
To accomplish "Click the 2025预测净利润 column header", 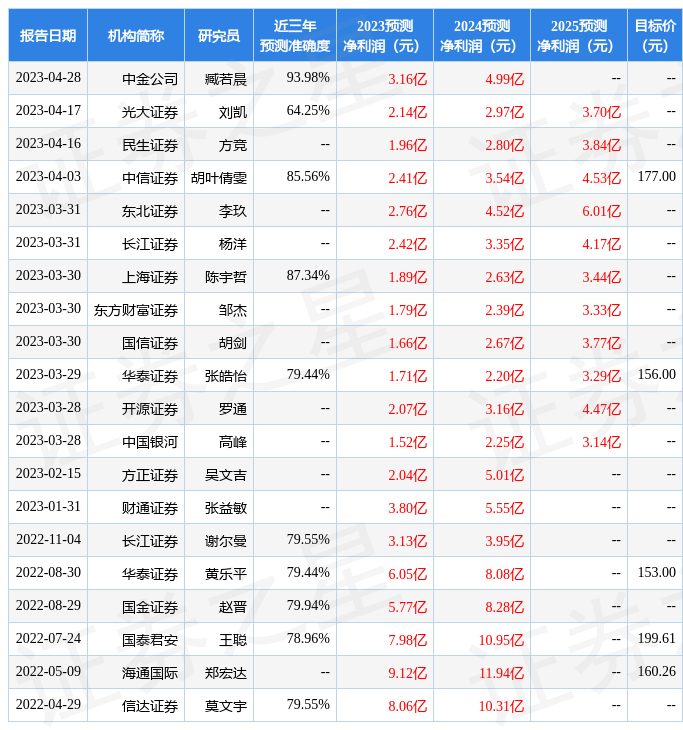I will (578, 36).
